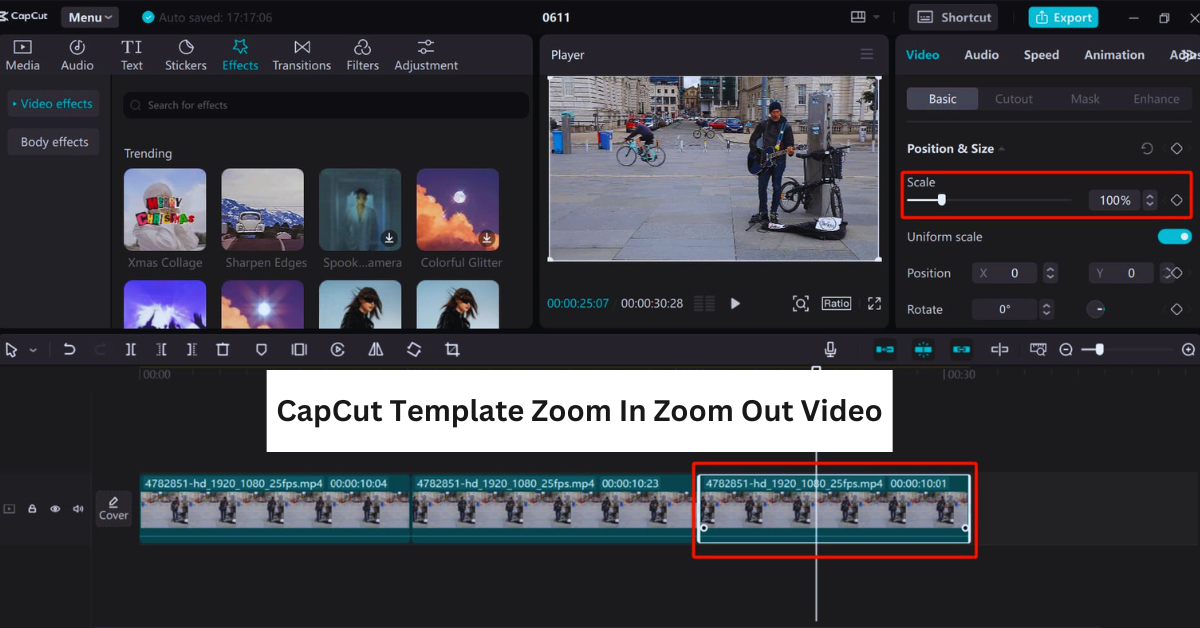Click the timeline preview magnifier ruler icon
This screenshot has width=1200, height=628.
1038,349
